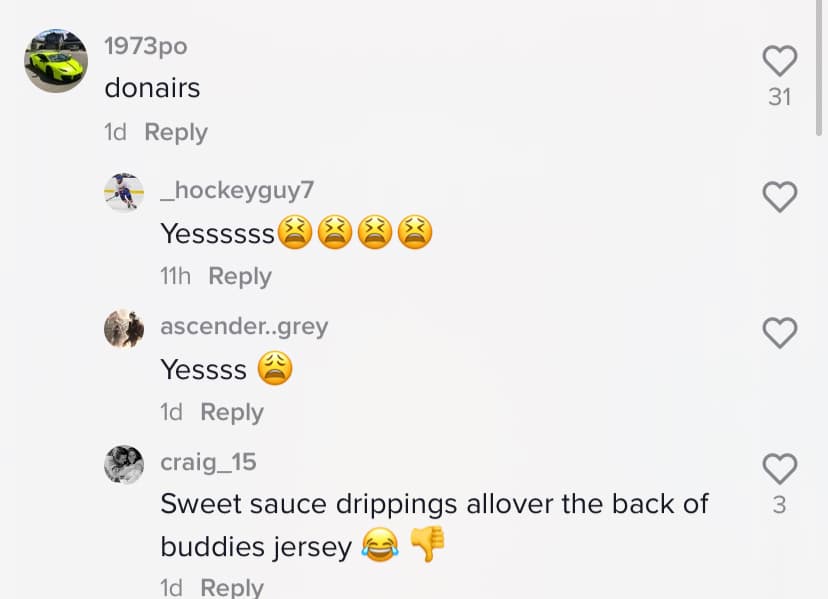Click the 31 likes count
828x599 pixels.
click(x=779, y=97)
